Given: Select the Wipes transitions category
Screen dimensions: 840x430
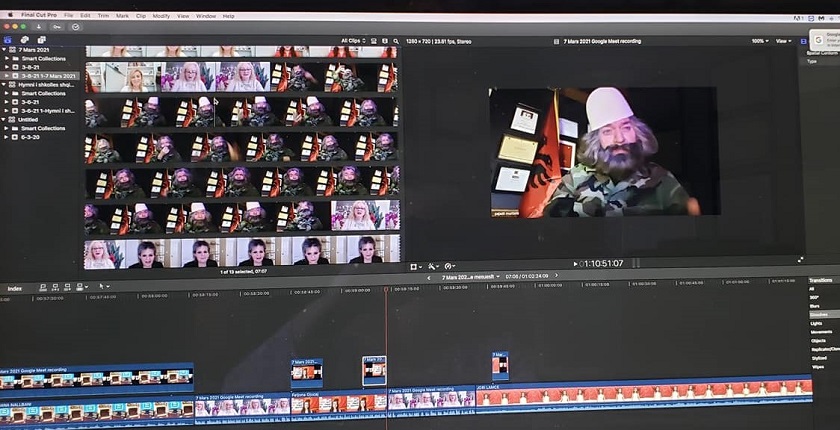Looking at the screenshot, I should coord(818,367).
